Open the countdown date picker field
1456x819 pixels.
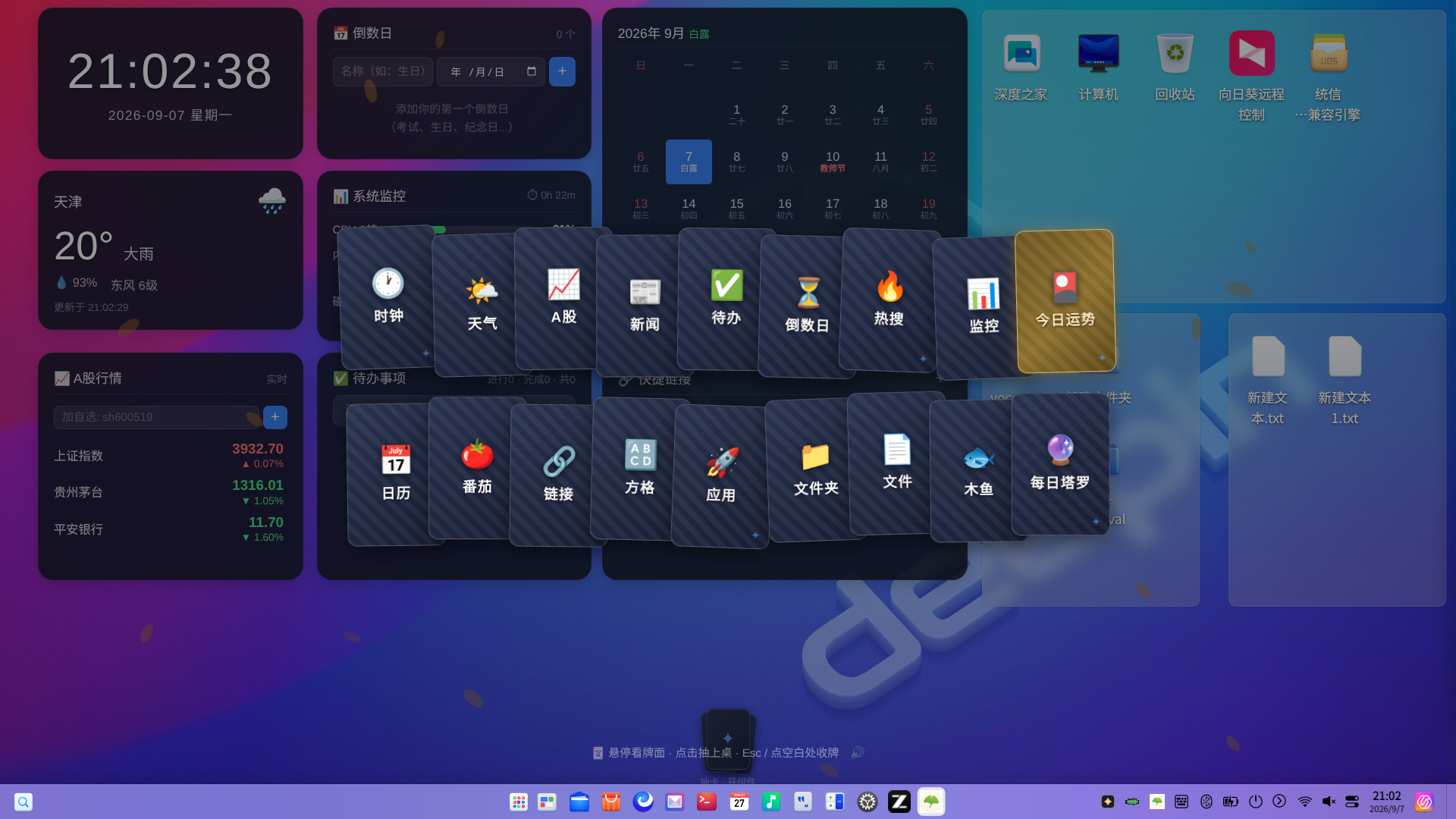pos(491,71)
